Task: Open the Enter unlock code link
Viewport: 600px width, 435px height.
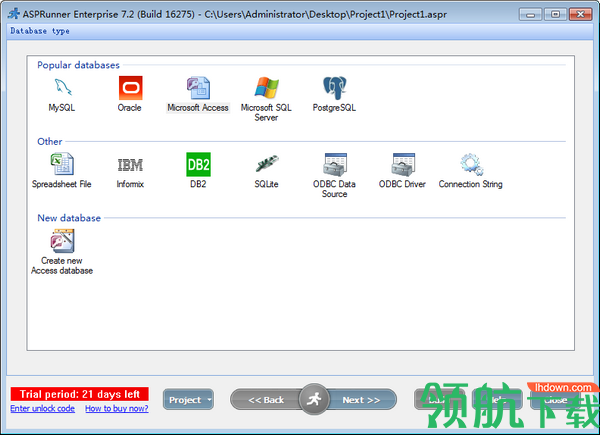Action: (x=42, y=409)
